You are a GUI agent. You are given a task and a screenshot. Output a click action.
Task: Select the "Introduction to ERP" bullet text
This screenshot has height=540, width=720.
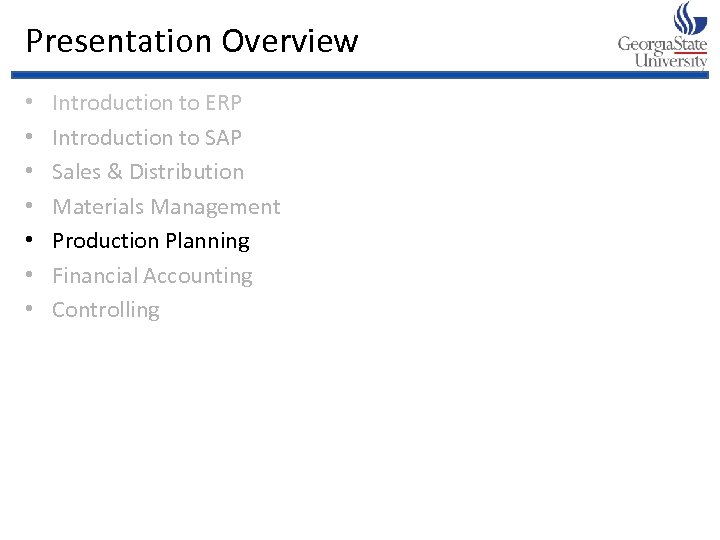pyautogui.click(x=147, y=102)
